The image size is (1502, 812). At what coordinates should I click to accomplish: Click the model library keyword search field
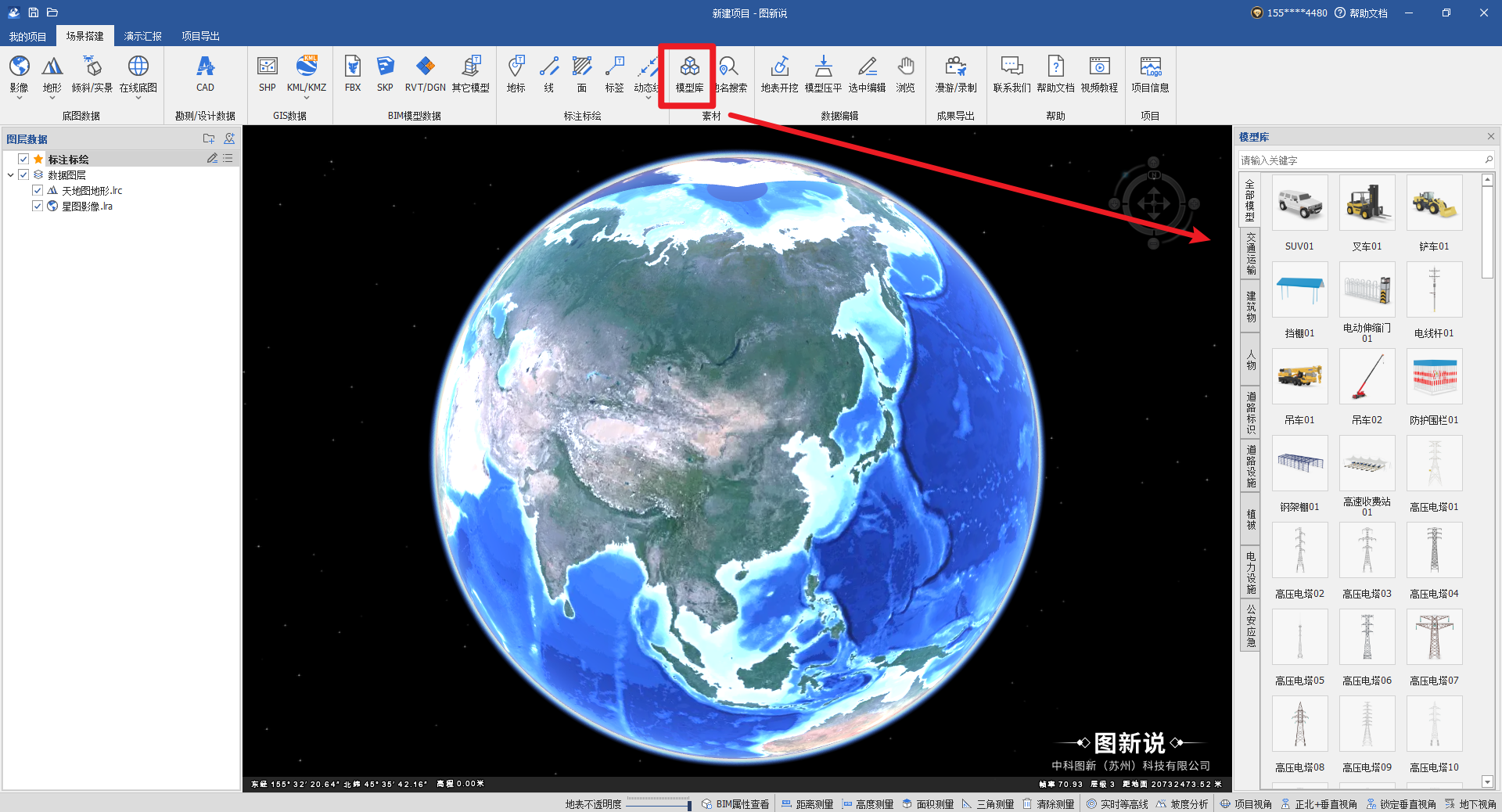[1360, 160]
